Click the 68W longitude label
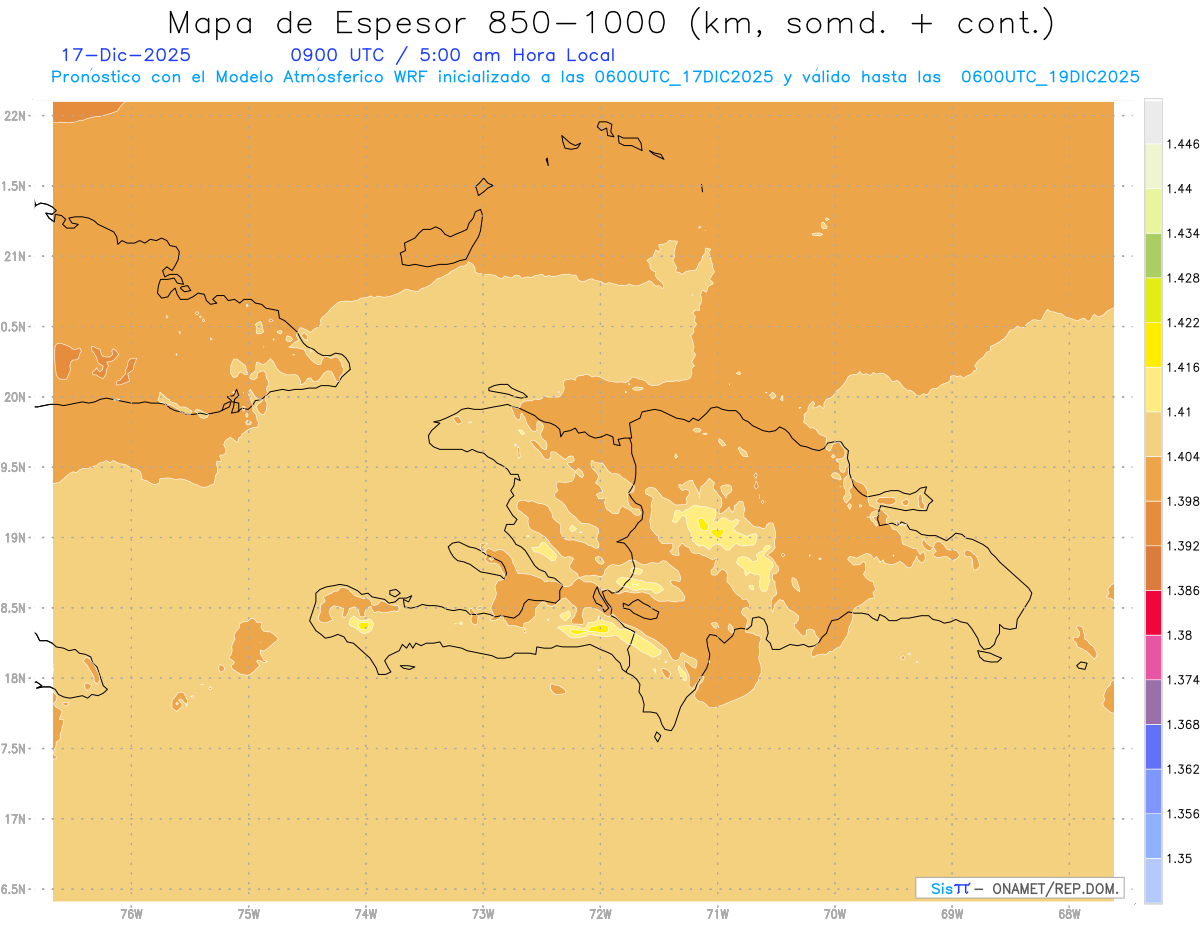This screenshot has width=1200, height=927. coord(1069,914)
